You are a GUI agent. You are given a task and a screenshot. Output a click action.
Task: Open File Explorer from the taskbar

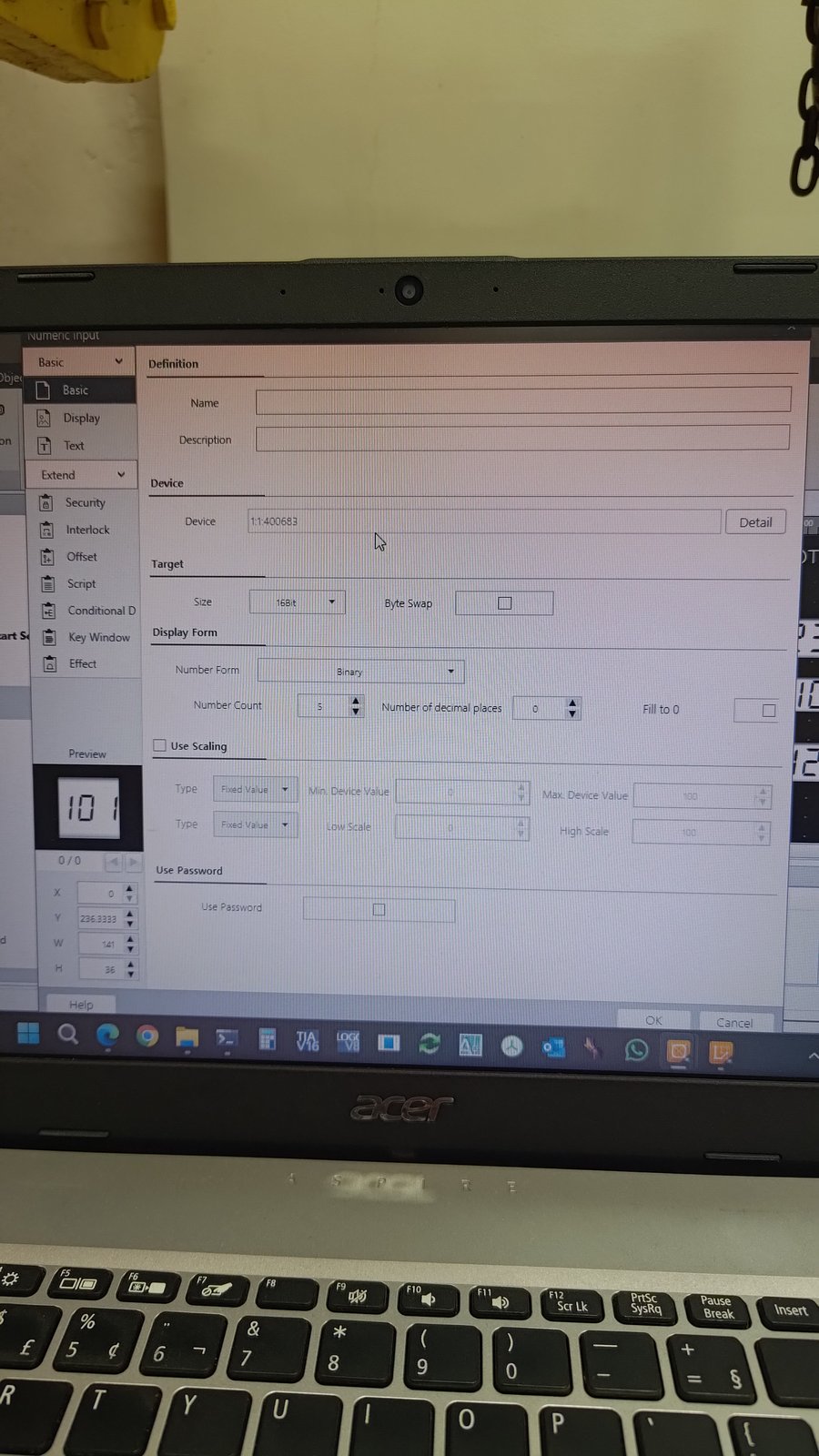pyautogui.click(x=187, y=1037)
